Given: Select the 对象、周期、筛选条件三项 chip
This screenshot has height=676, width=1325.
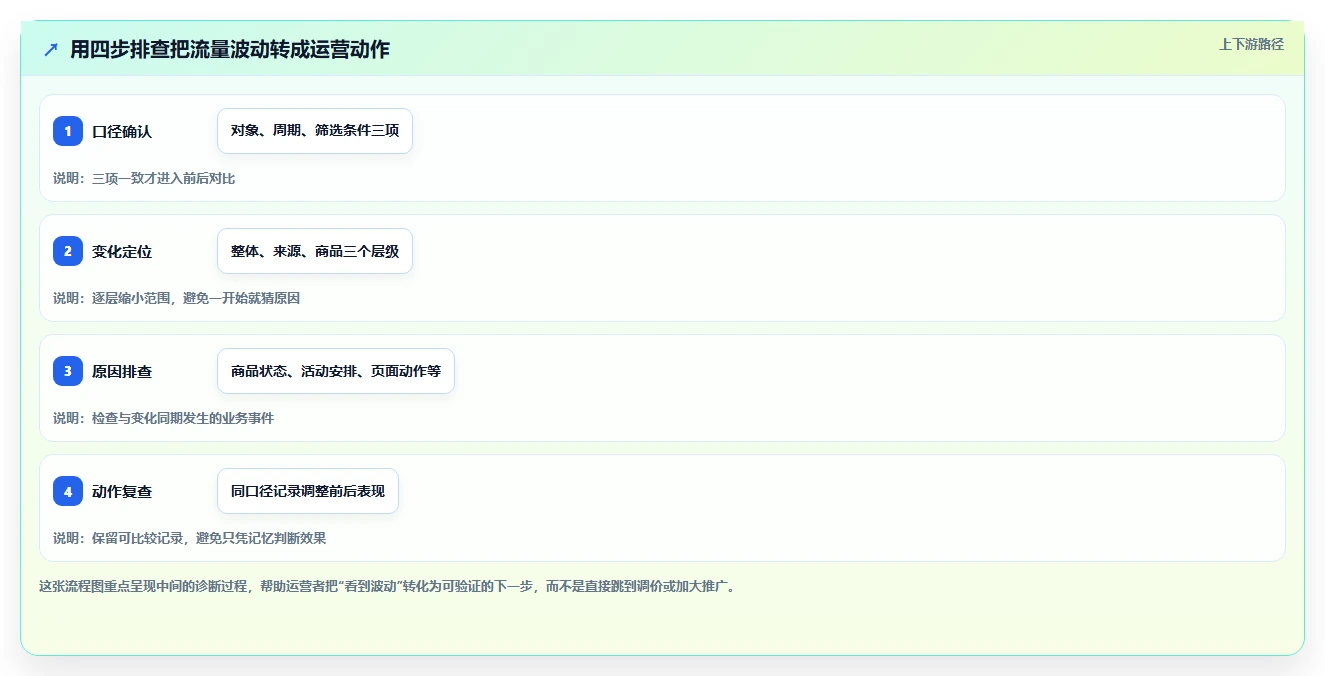Looking at the screenshot, I should [315, 131].
